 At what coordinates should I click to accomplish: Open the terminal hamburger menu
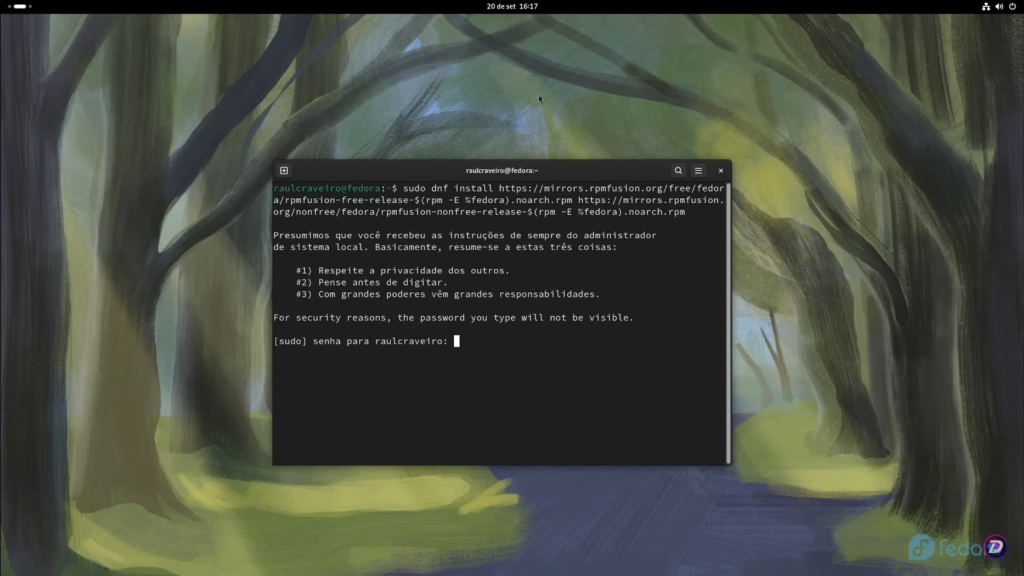[698, 170]
